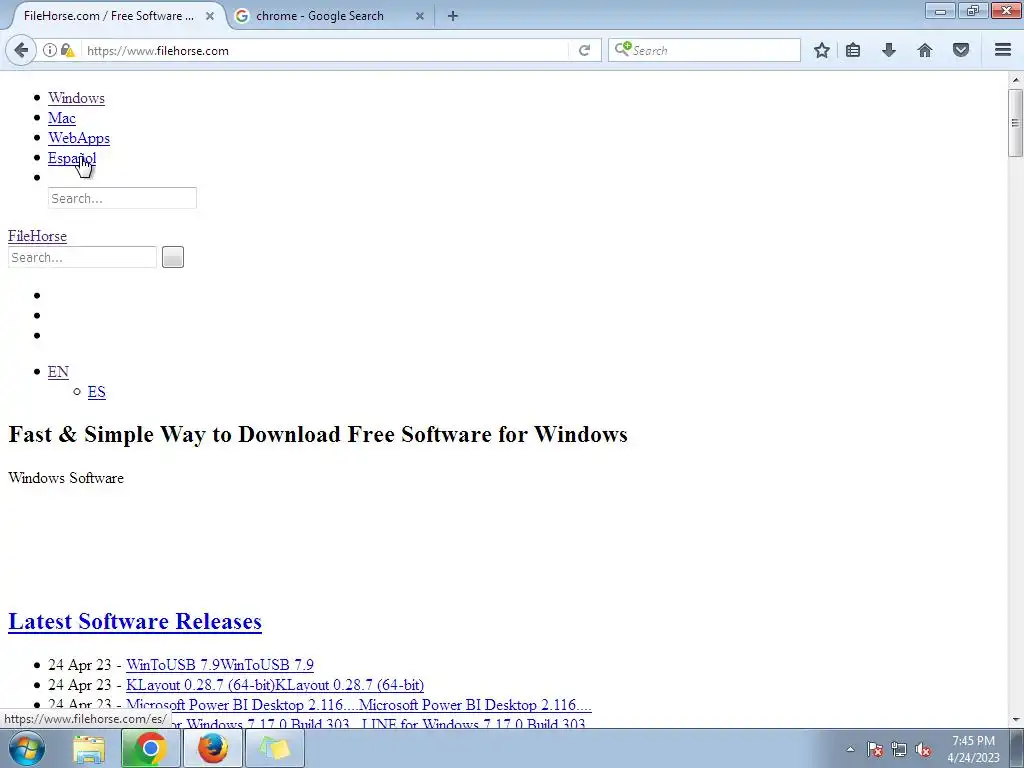Click the 'Windows Software' text
The height and width of the screenshot is (768, 1024).
[x=66, y=478]
